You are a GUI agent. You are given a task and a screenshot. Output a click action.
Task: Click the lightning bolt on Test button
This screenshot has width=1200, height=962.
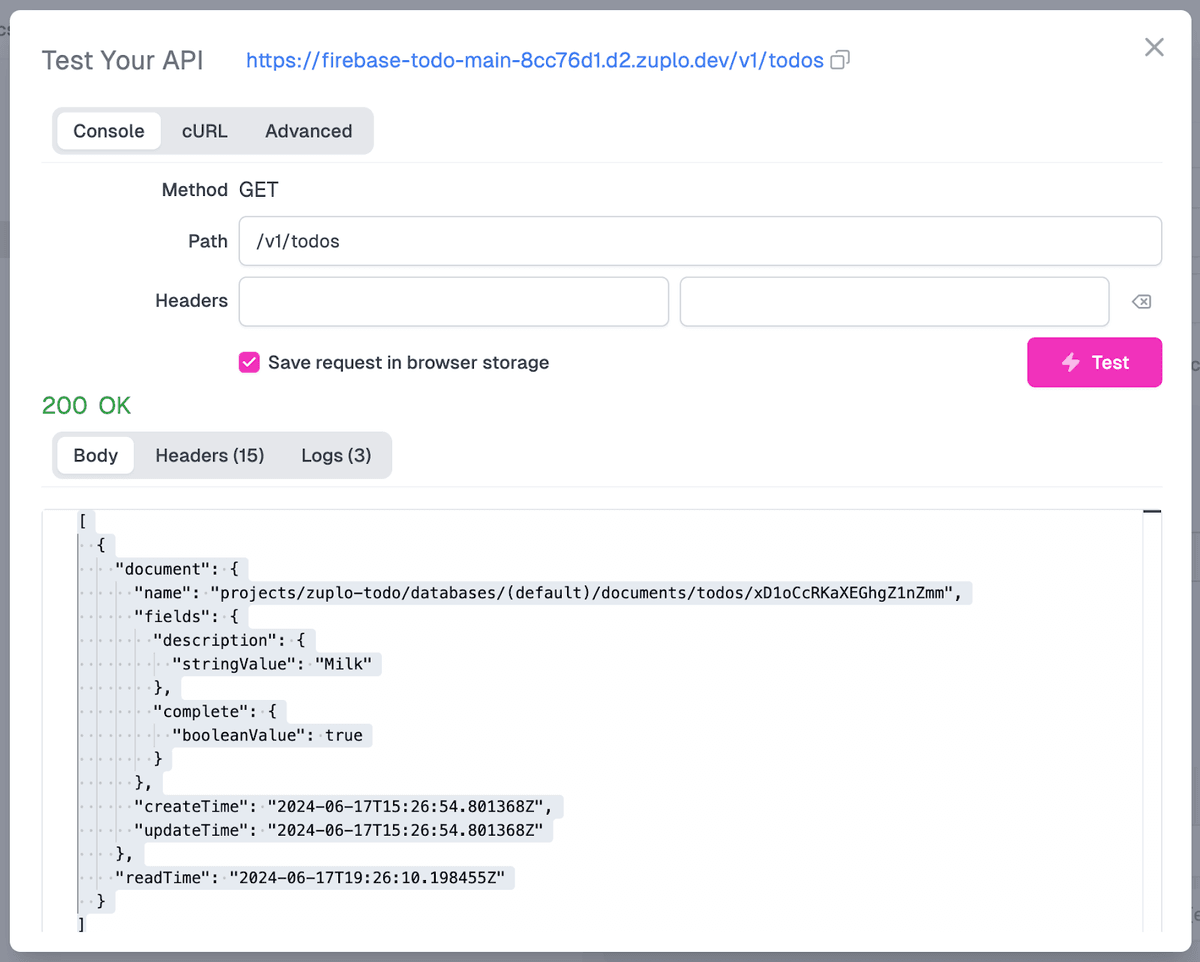click(1072, 362)
